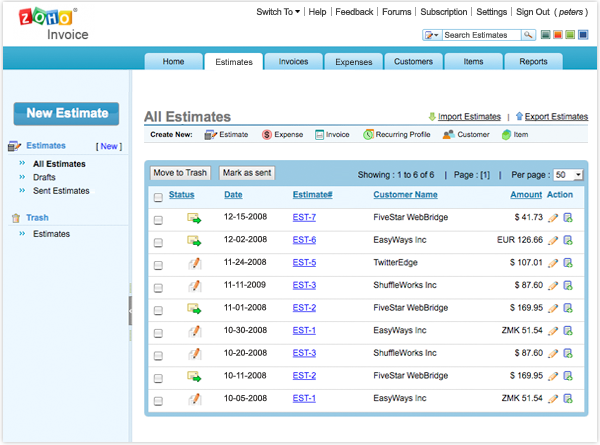Switch to the Invoices tab

click(293, 62)
